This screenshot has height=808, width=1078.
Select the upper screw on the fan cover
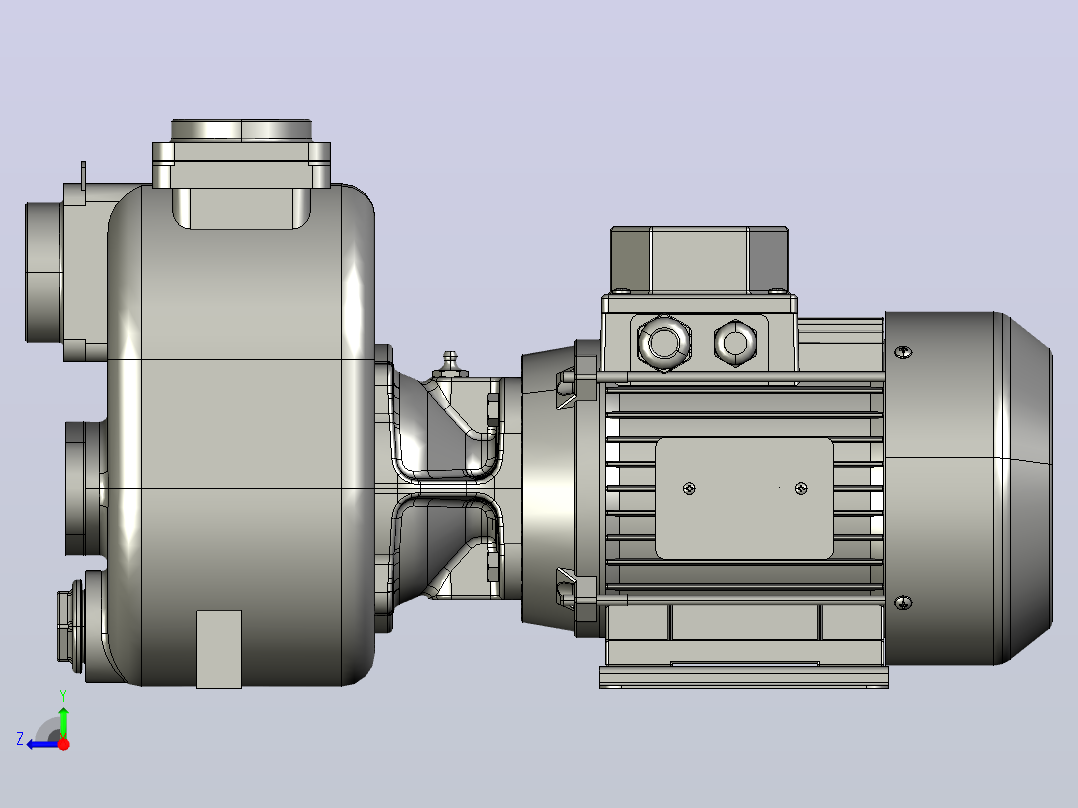(903, 352)
